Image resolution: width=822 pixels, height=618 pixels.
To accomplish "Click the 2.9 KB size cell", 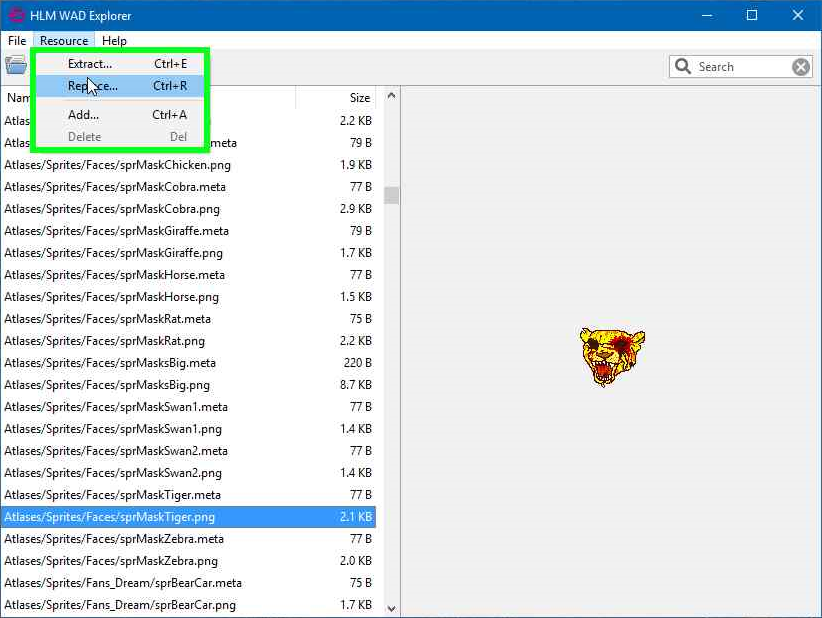I will (355, 209).
